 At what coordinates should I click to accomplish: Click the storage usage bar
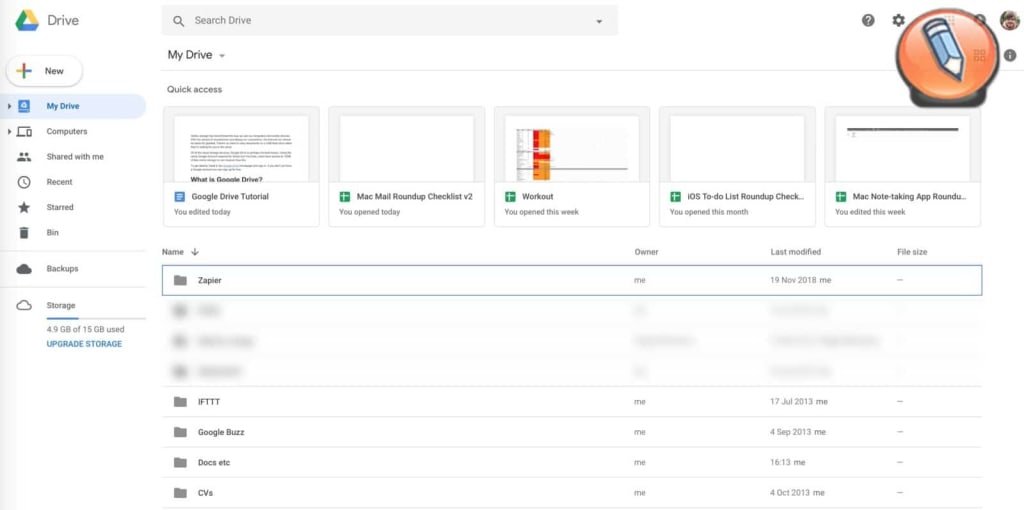click(x=96, y=319)
